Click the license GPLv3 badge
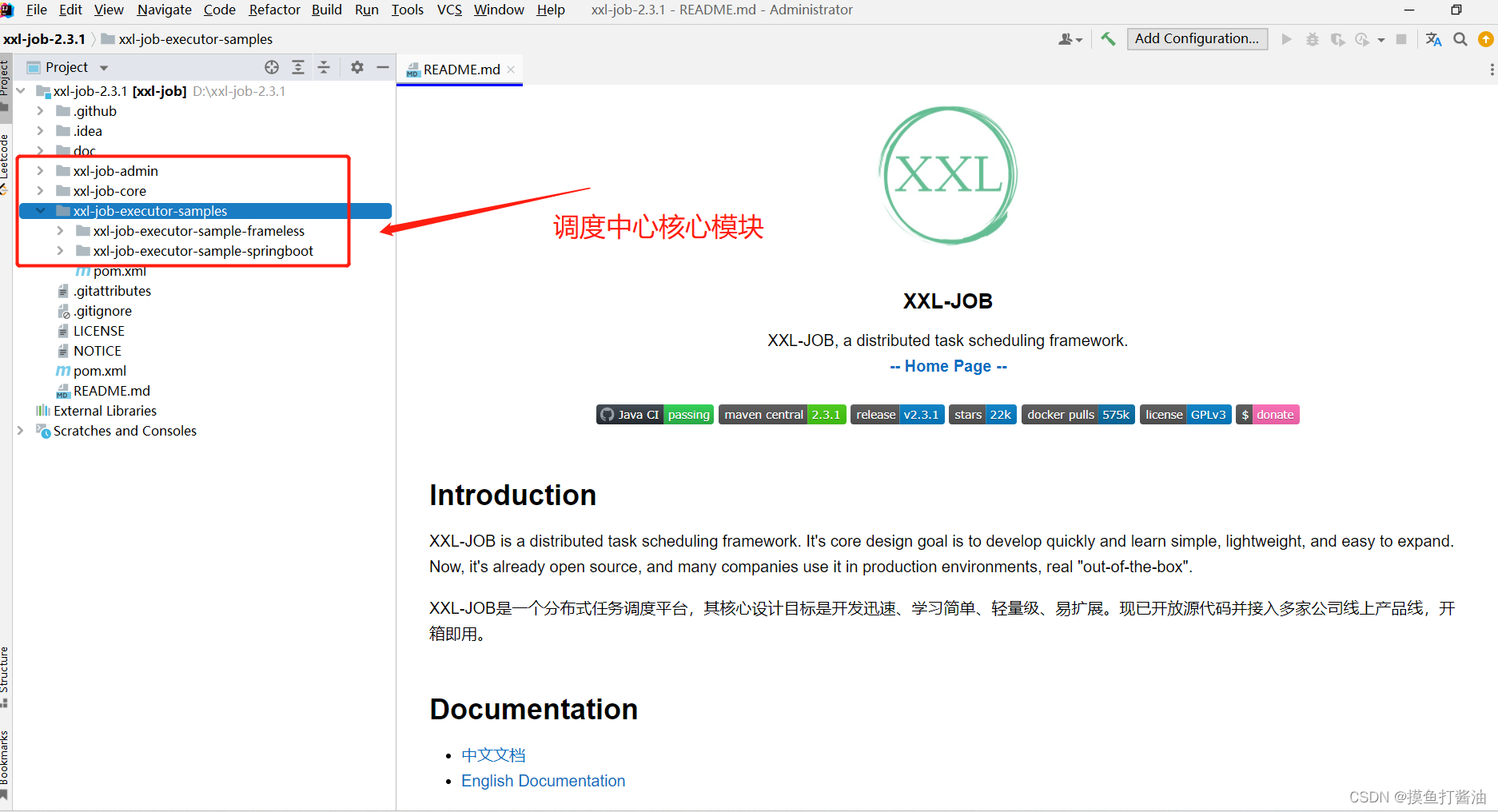Viewport: 1498px width, 812px height. [1185, 415]
